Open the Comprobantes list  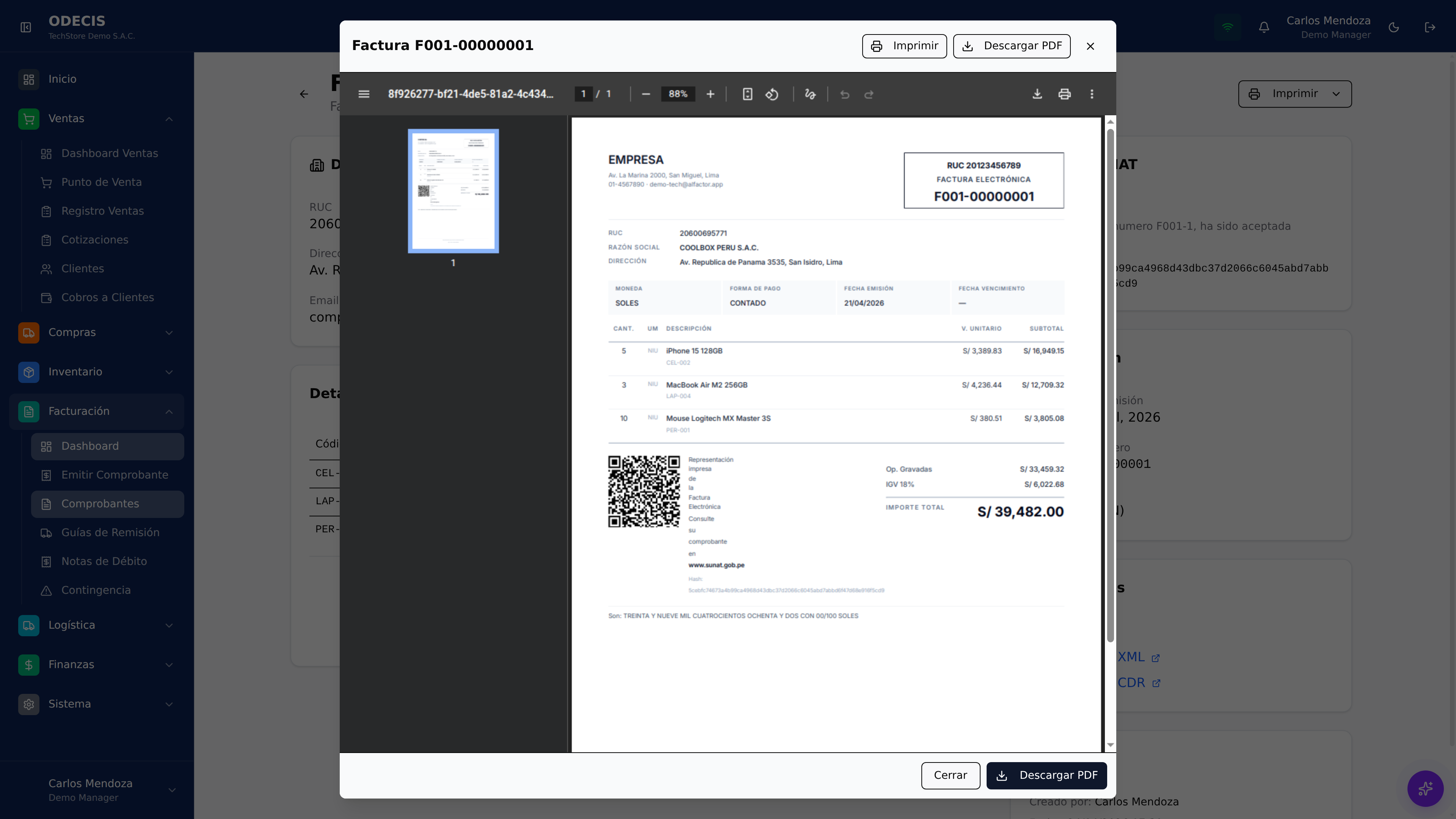tap(107, 504)
